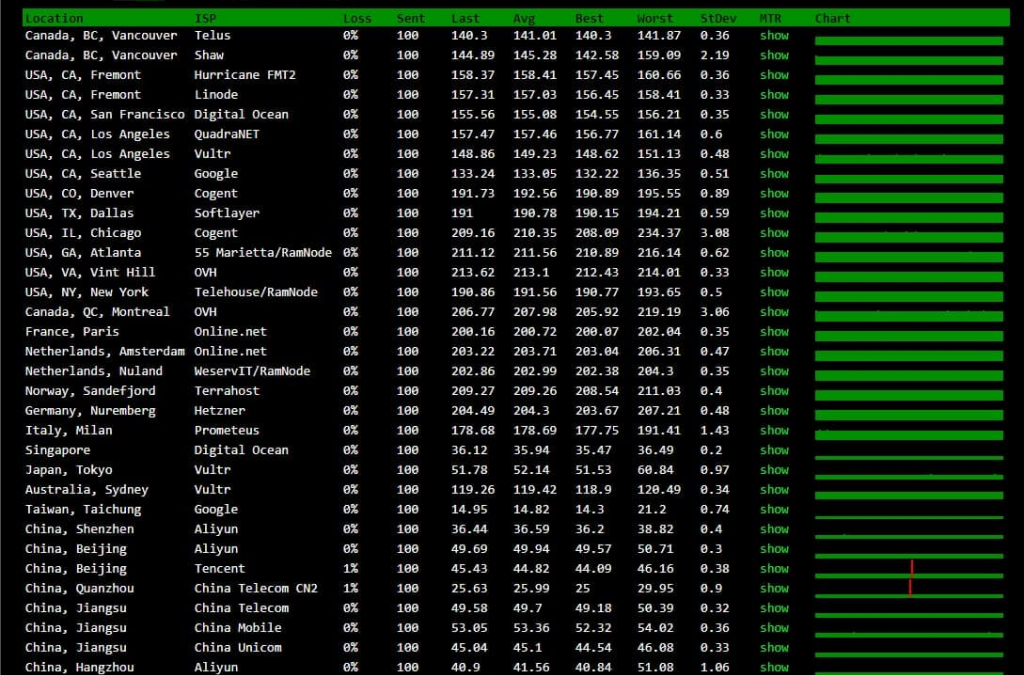Select worst value '234.37' for Chicago

(659, 233)
